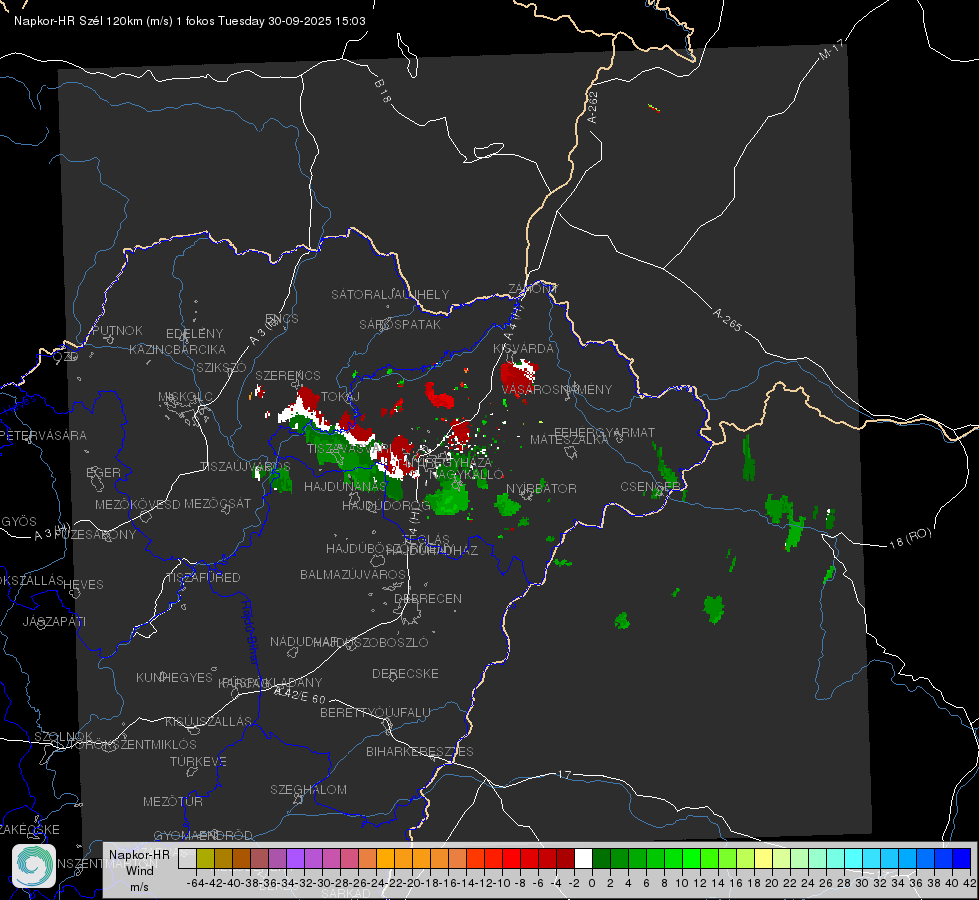Click the city label 'PÉTERVÁSÁRA'

tap(43, 435)
